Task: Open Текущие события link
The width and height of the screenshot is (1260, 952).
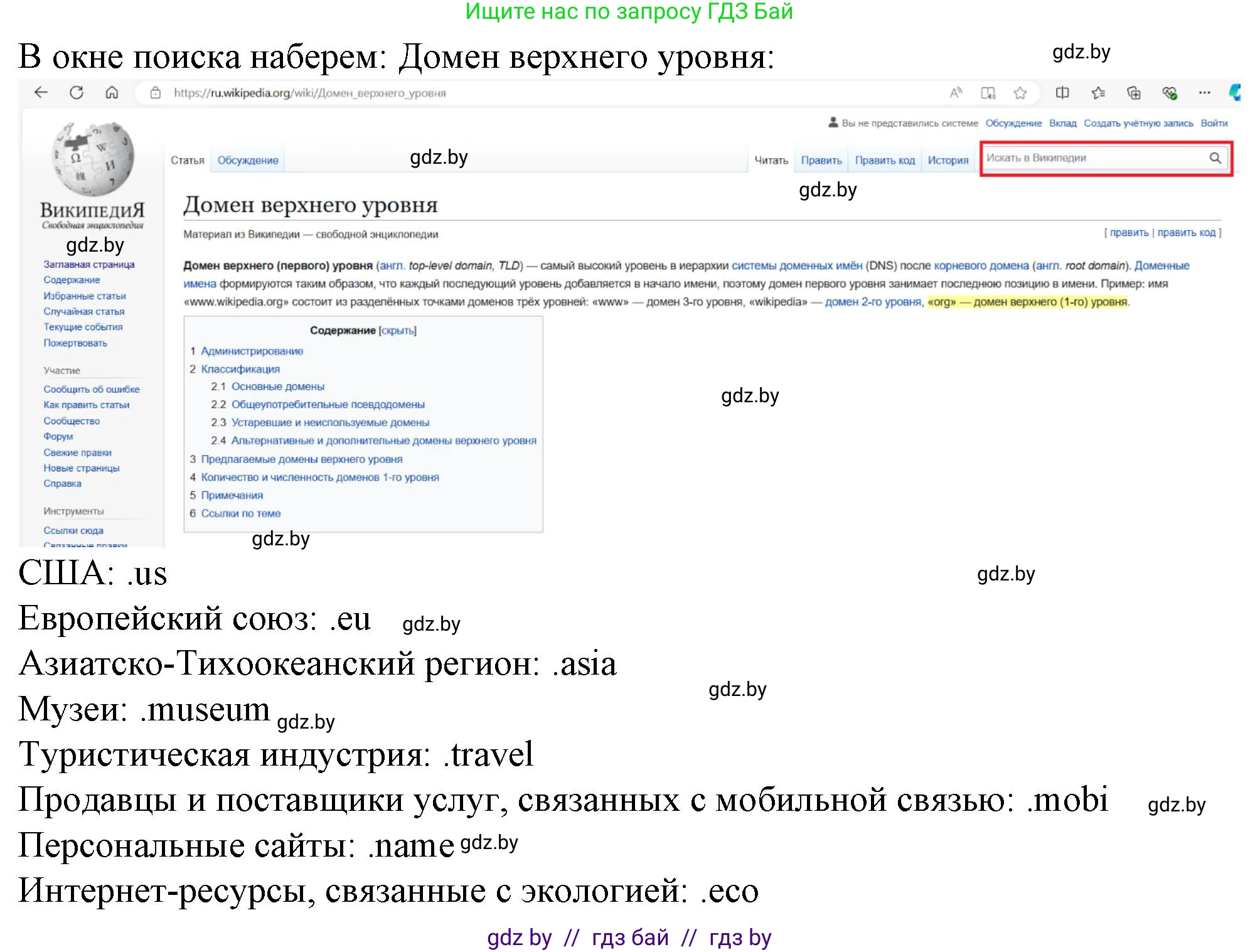Action: click(83, 327)
